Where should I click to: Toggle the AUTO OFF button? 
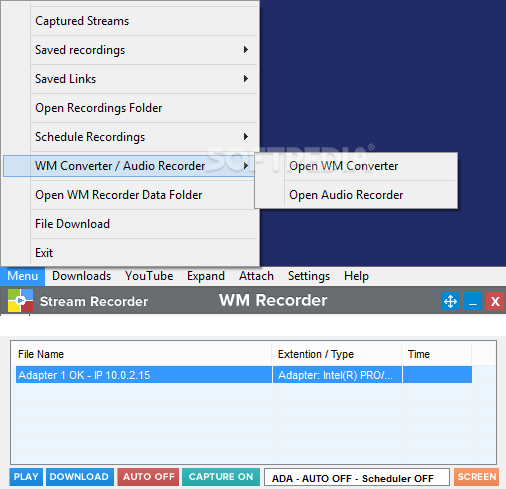(x=148, y=477)
